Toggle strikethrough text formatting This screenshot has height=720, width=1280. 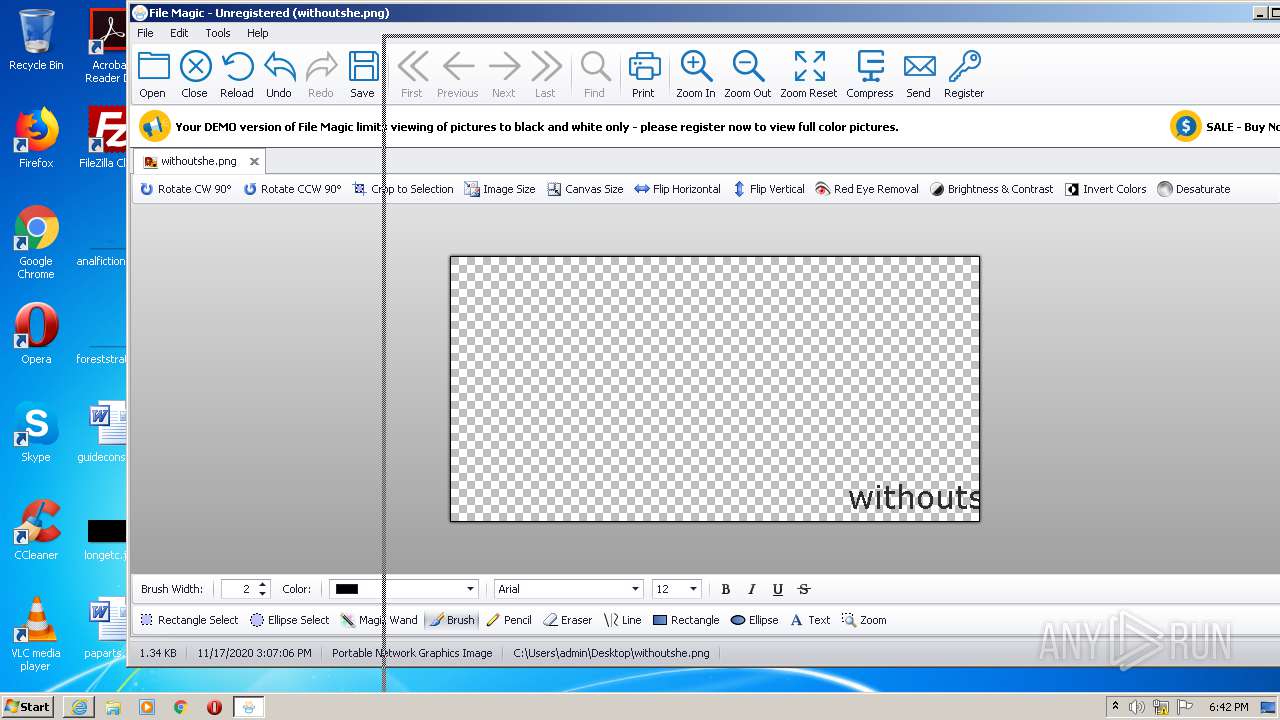pyautogui.click(x=804, y=589)
